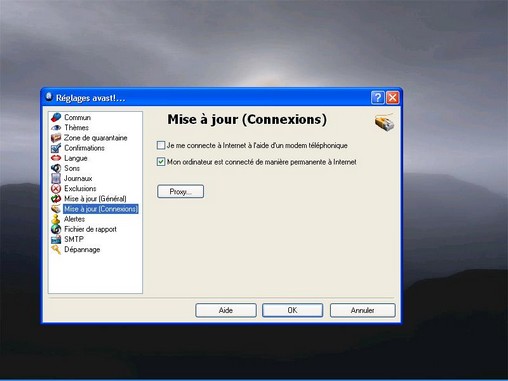
Task: Click the Sons speaker icon
Action: click(56, 168)
